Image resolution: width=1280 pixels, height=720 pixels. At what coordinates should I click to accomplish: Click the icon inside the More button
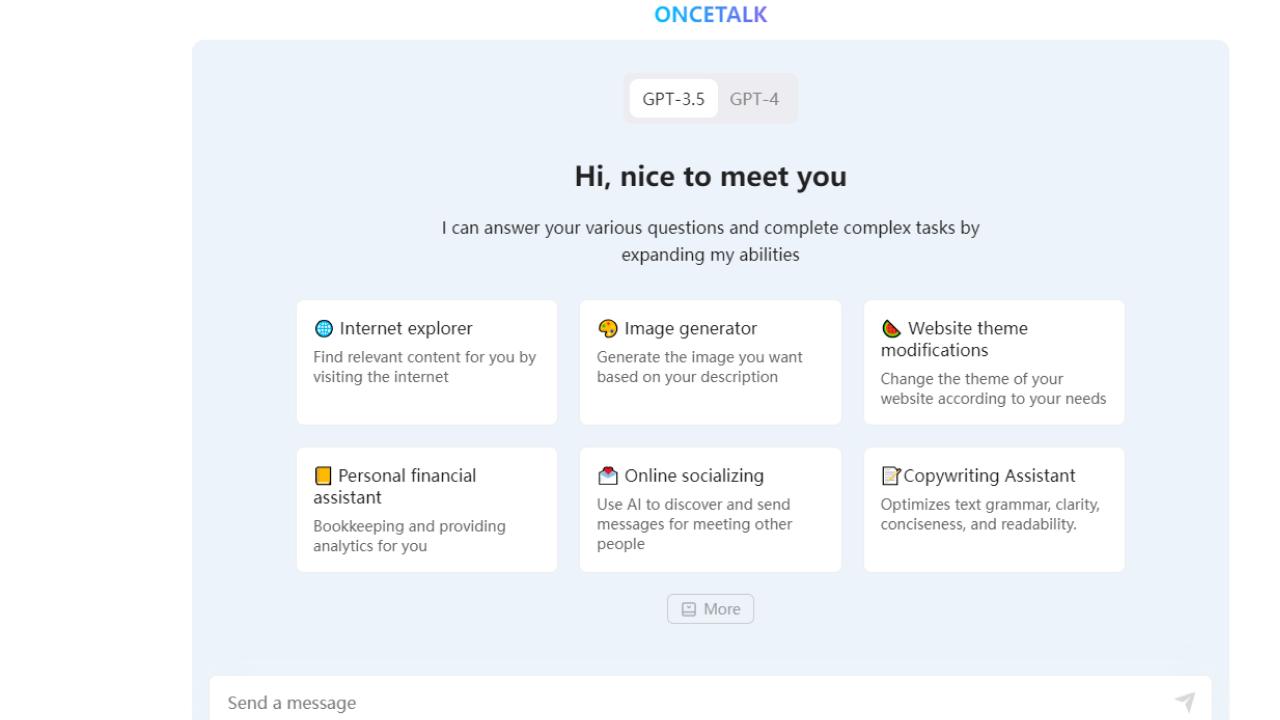(x=688, y=609)
